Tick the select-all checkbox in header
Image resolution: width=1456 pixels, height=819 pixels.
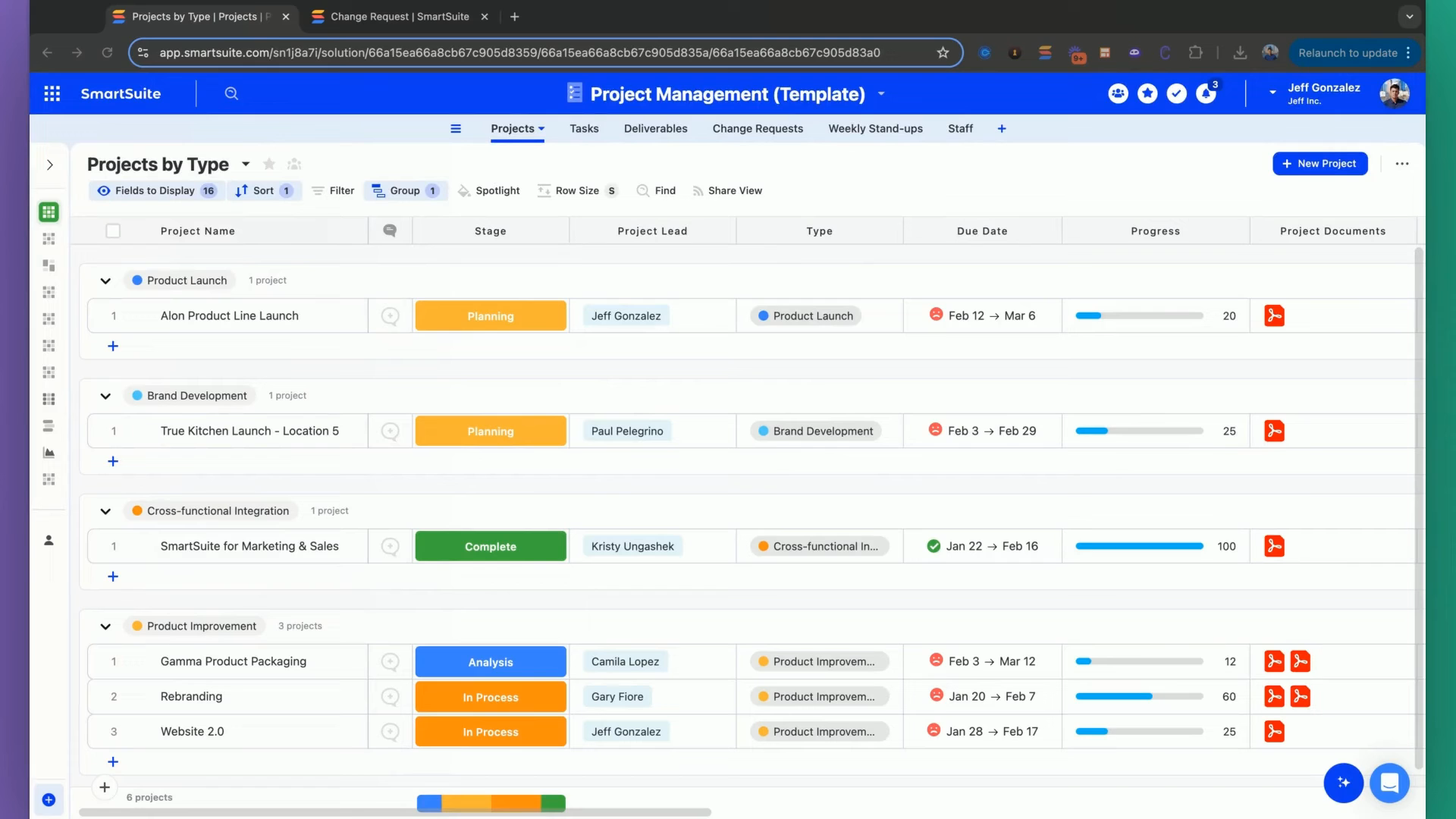tap(113, 231)
